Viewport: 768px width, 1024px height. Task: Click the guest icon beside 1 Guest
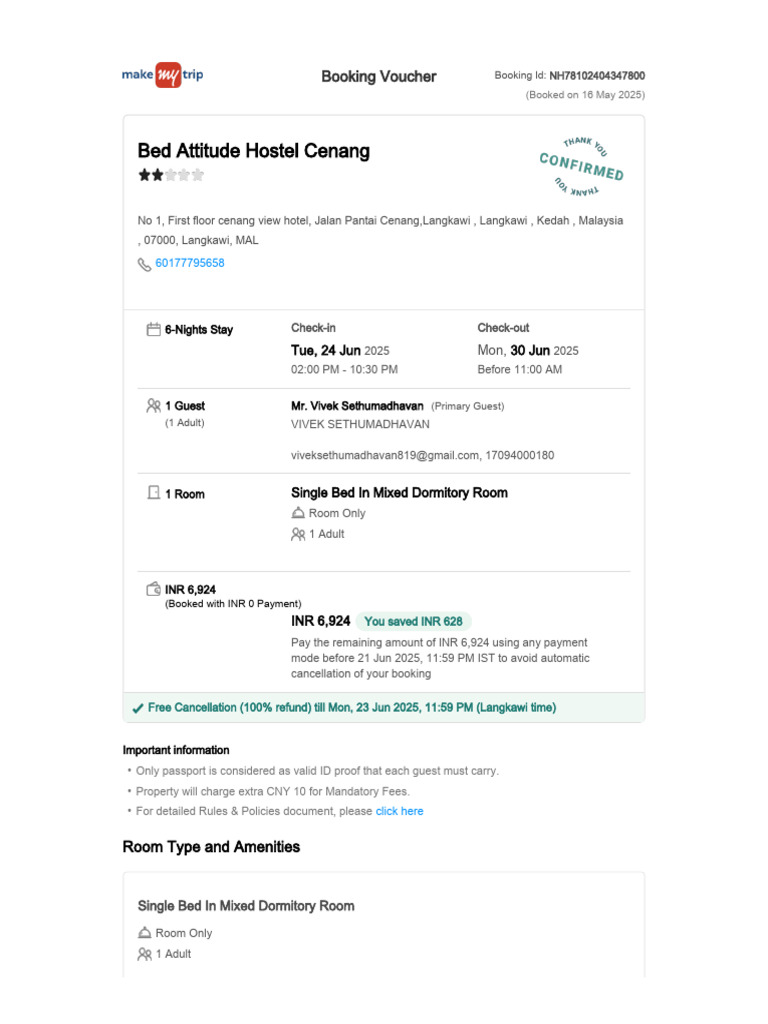click(154, 406)
